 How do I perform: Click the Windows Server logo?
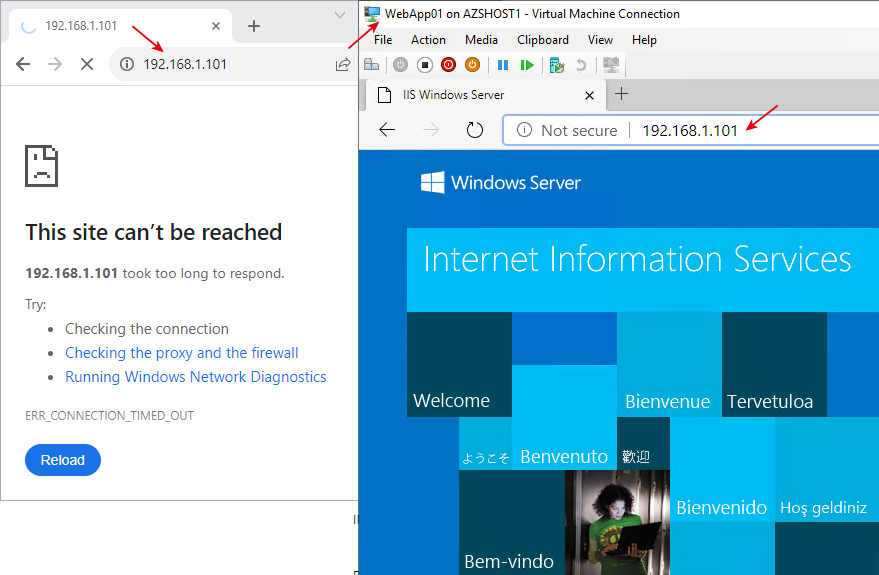pos(501,183)
